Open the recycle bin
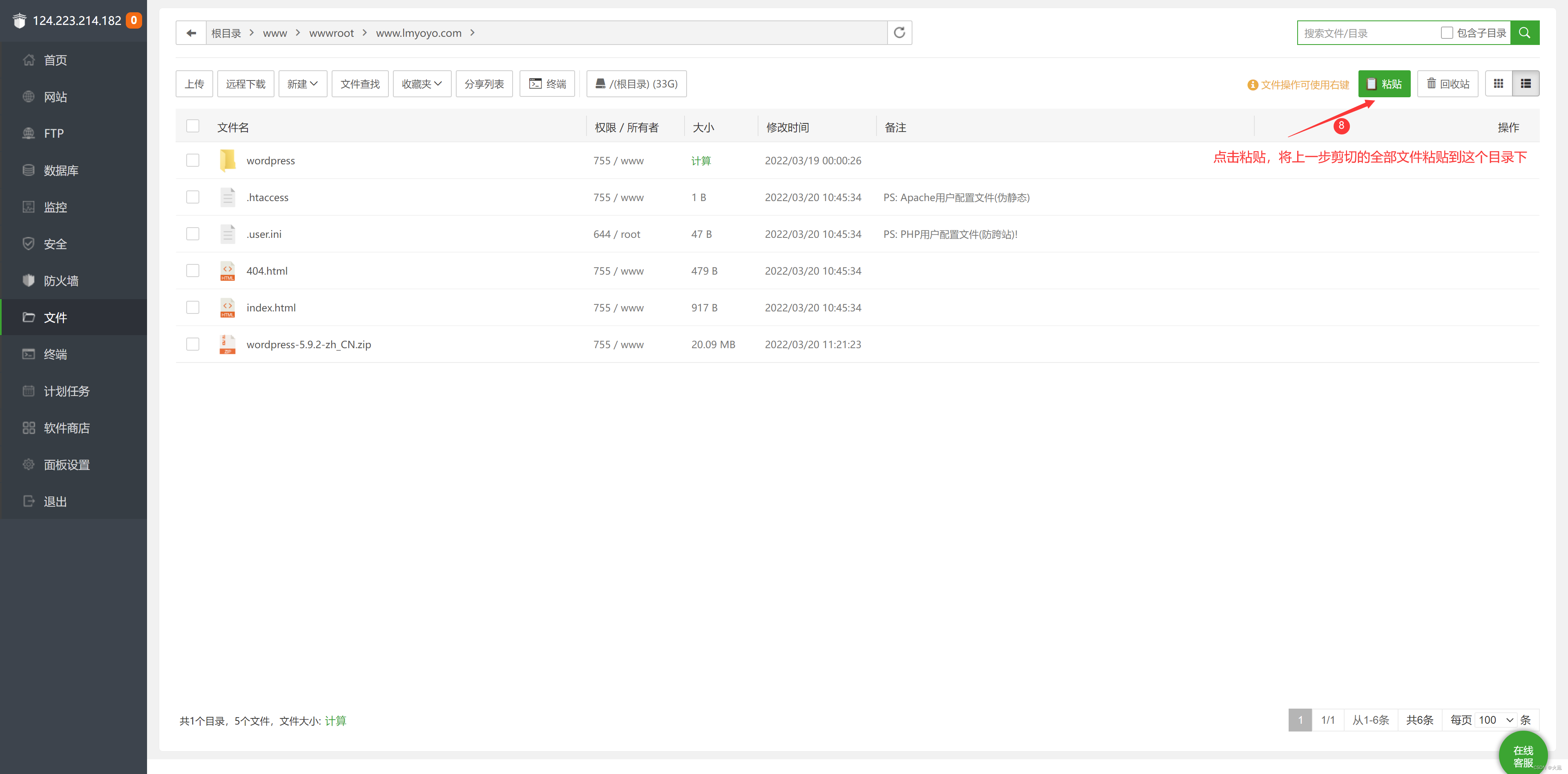Viewport: 1568px width, 774px height. pyautogui.click(x=1448, y=83)
